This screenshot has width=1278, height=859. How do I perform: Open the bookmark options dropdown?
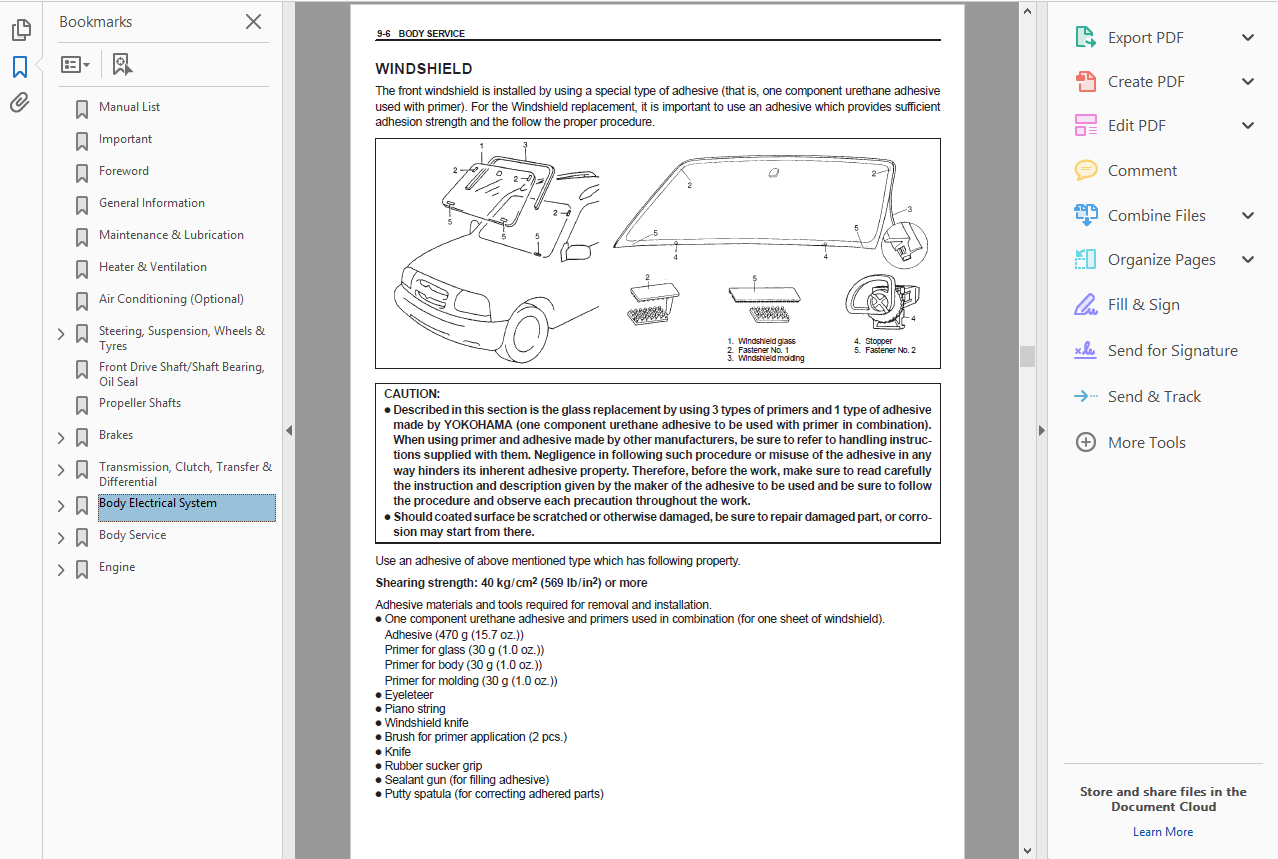point(75,63)
